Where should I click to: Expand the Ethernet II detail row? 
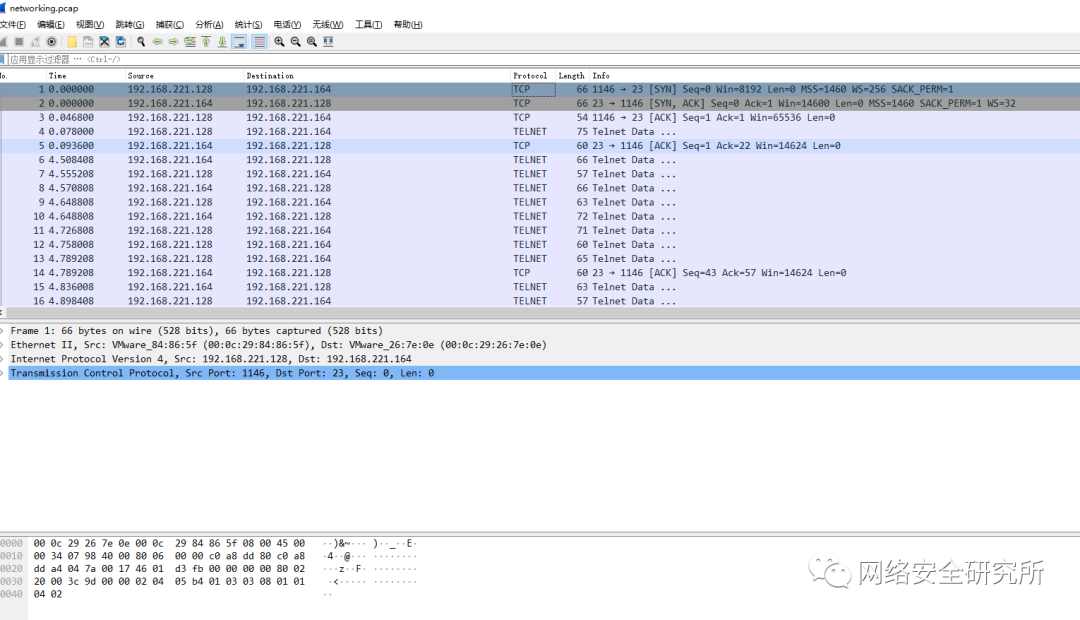click(x=6, y=344)
